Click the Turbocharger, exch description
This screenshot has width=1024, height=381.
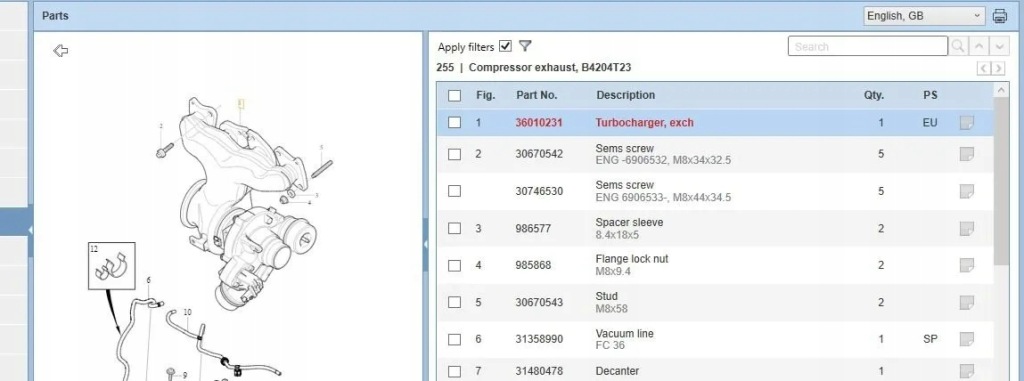tap(645, 122)
